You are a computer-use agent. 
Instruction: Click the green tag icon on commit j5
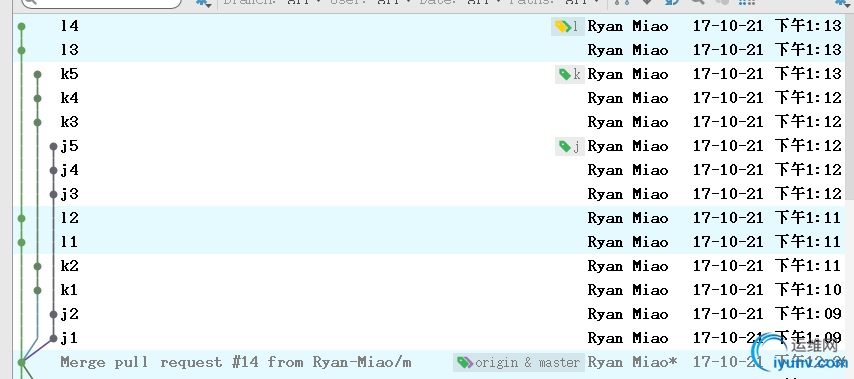point(565,146)
